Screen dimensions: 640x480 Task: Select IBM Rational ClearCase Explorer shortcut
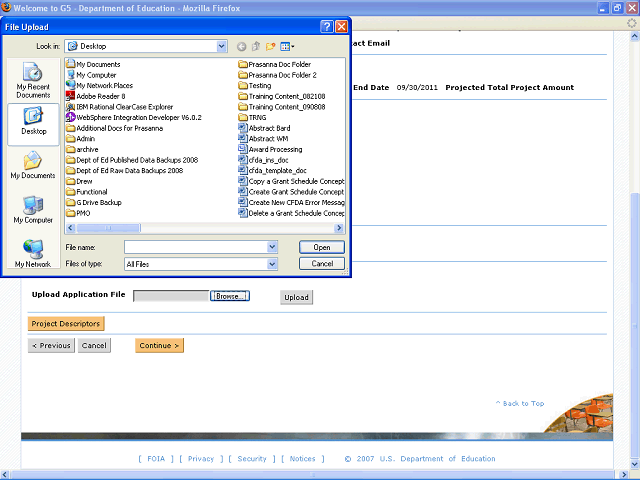click(x=119, y=107)
